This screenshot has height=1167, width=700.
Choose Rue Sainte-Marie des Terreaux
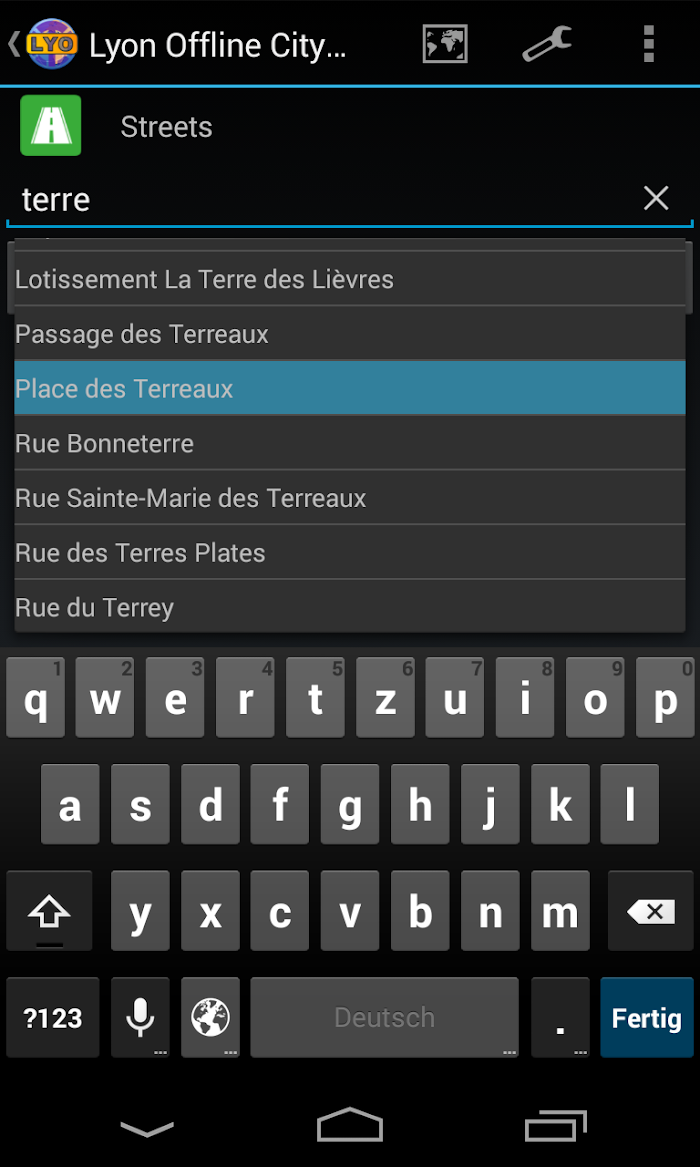coord(349,497)
